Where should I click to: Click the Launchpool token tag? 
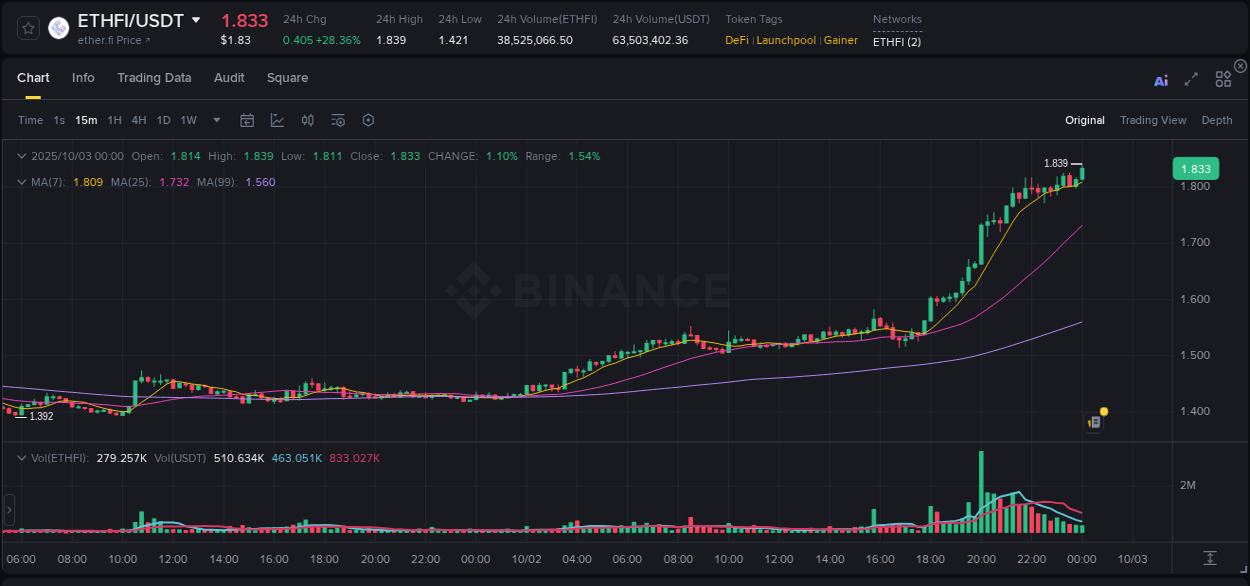[x=784, y=41]
